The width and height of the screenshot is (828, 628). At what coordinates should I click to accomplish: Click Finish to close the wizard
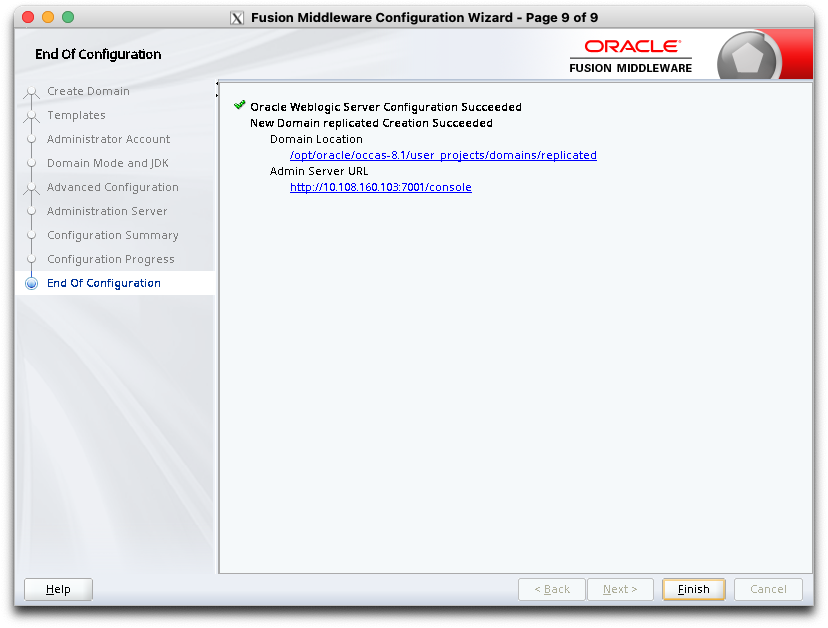(693, 589)
